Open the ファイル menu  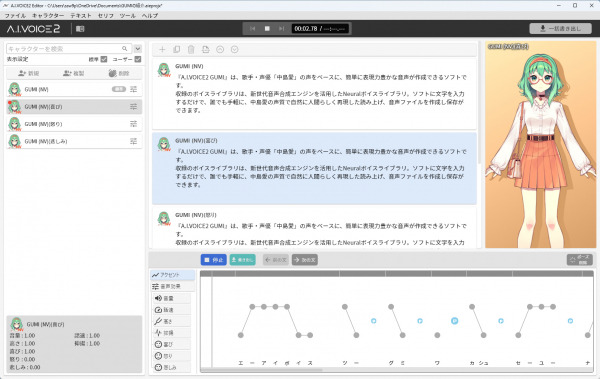pos(15,16)
